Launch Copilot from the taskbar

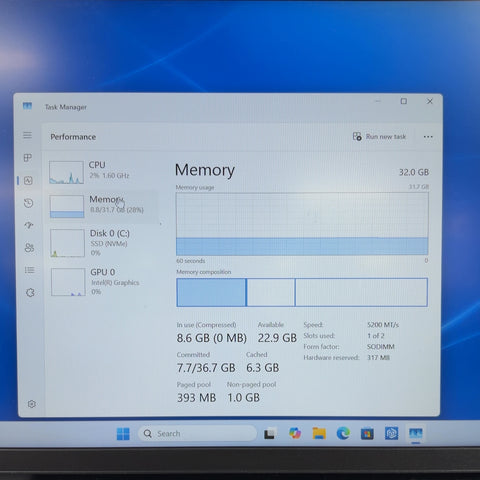click(295, 433)
